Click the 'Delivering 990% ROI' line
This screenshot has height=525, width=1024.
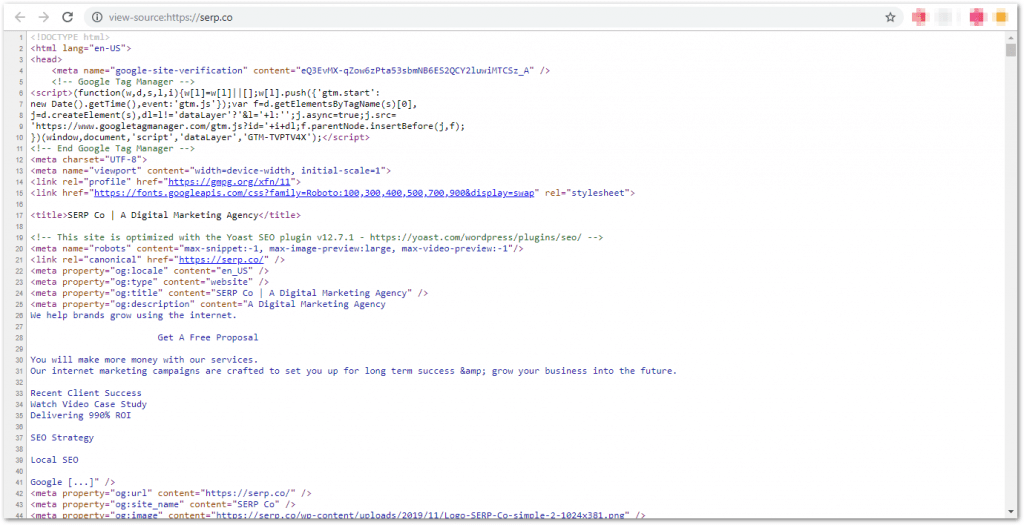(x=80, y=415)
